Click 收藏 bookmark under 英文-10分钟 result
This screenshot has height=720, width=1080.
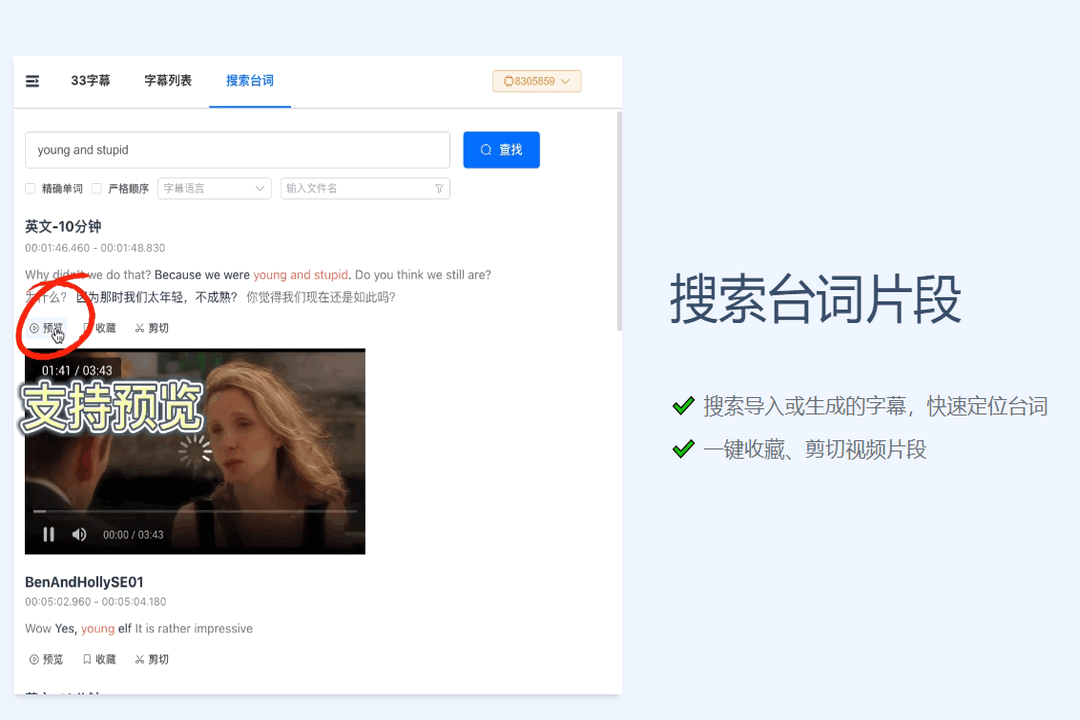click(x=99, y=328)
